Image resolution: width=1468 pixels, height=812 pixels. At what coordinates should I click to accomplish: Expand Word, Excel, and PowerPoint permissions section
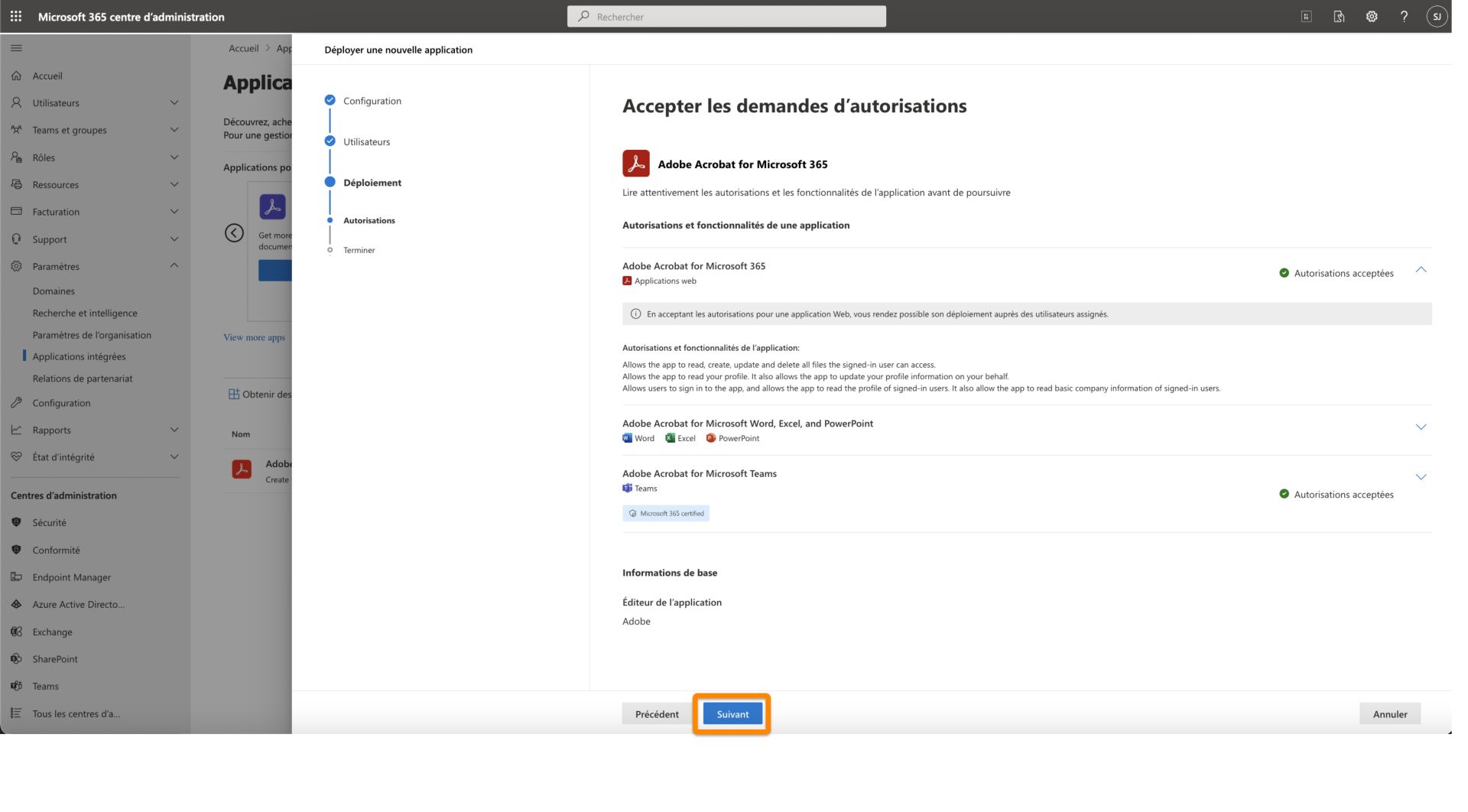pos(1421,427)
